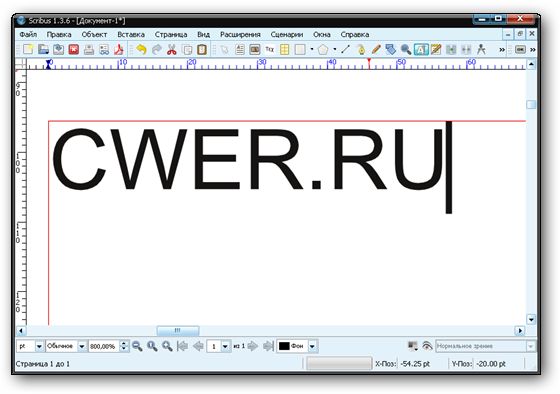Viewport: 560px width, 394px height.
Task: Select the Freehand pencil tool
Action: (376, 49)
